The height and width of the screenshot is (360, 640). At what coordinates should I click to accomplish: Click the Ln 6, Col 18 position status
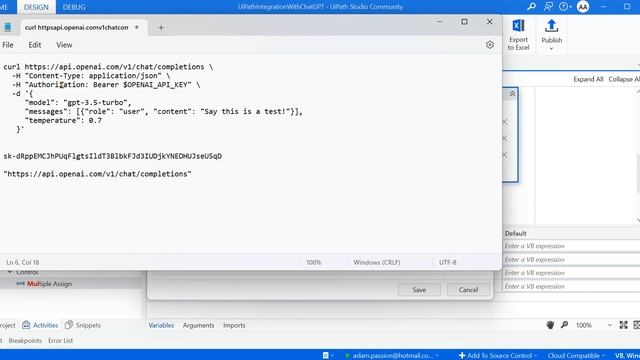click(23, 262)
